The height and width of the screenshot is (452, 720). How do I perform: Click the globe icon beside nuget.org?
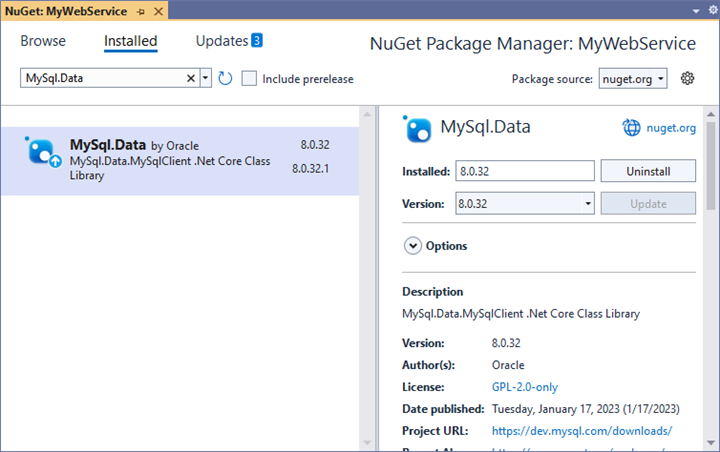point(631,128)
